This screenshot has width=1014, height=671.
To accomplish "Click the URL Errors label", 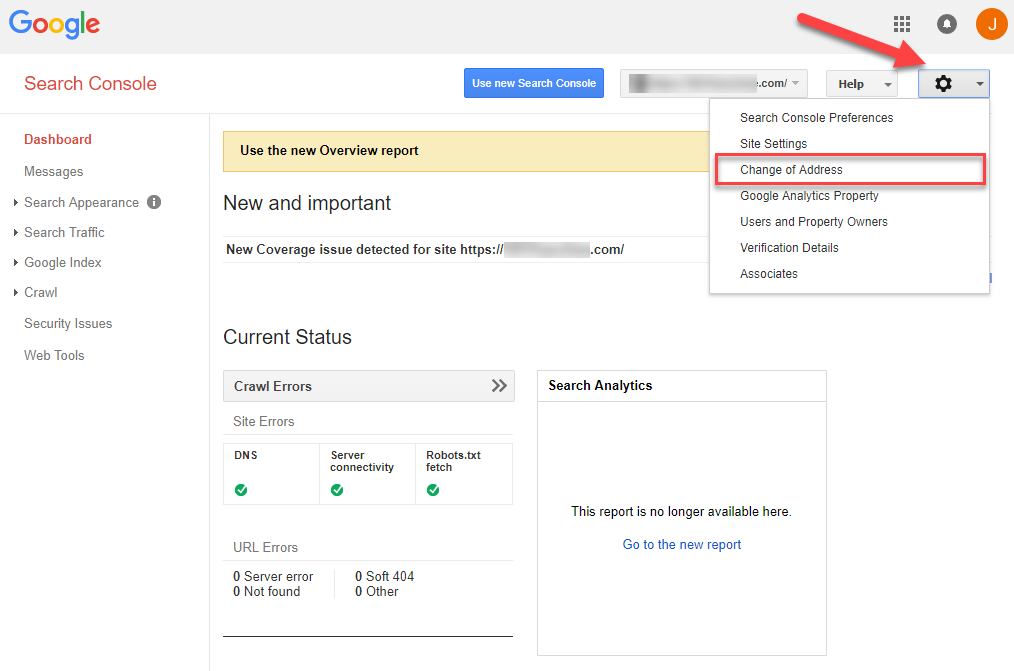I will point(265,548).
